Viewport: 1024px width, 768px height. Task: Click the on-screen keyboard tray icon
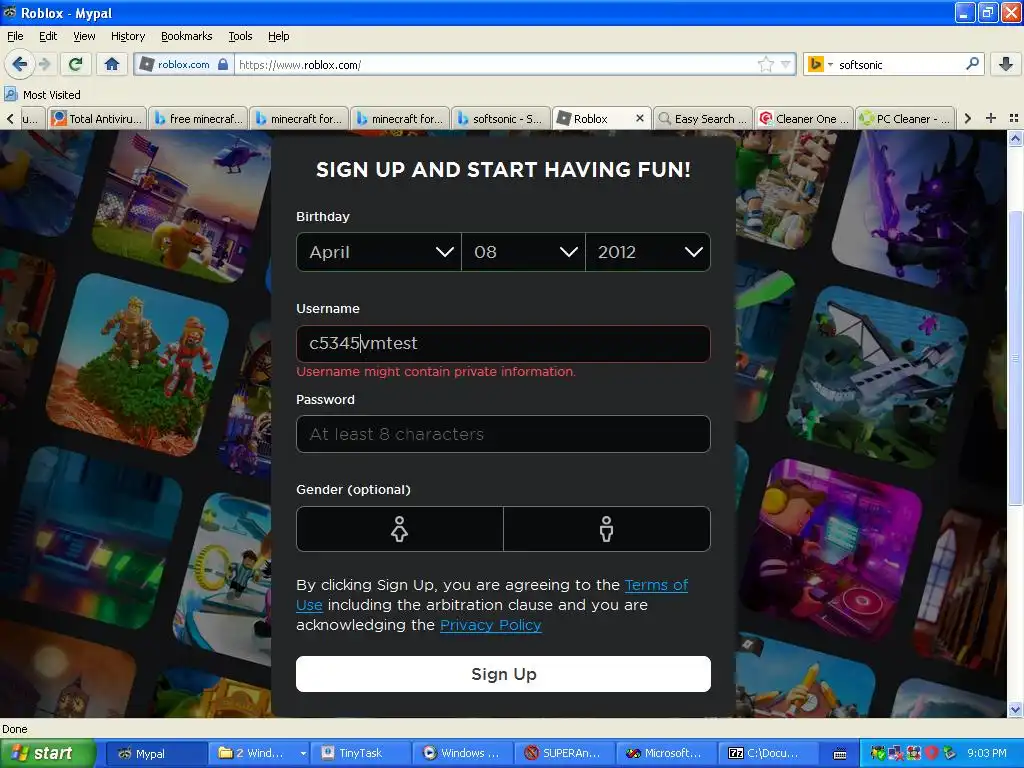pos(840,754)
